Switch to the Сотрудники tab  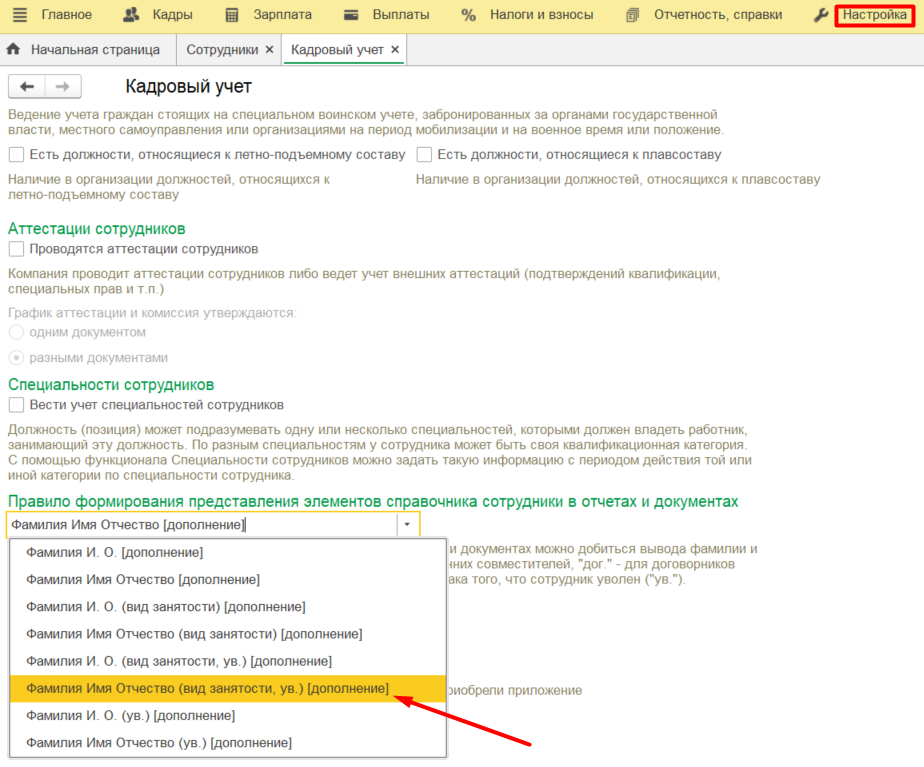(x=222, y=49)
